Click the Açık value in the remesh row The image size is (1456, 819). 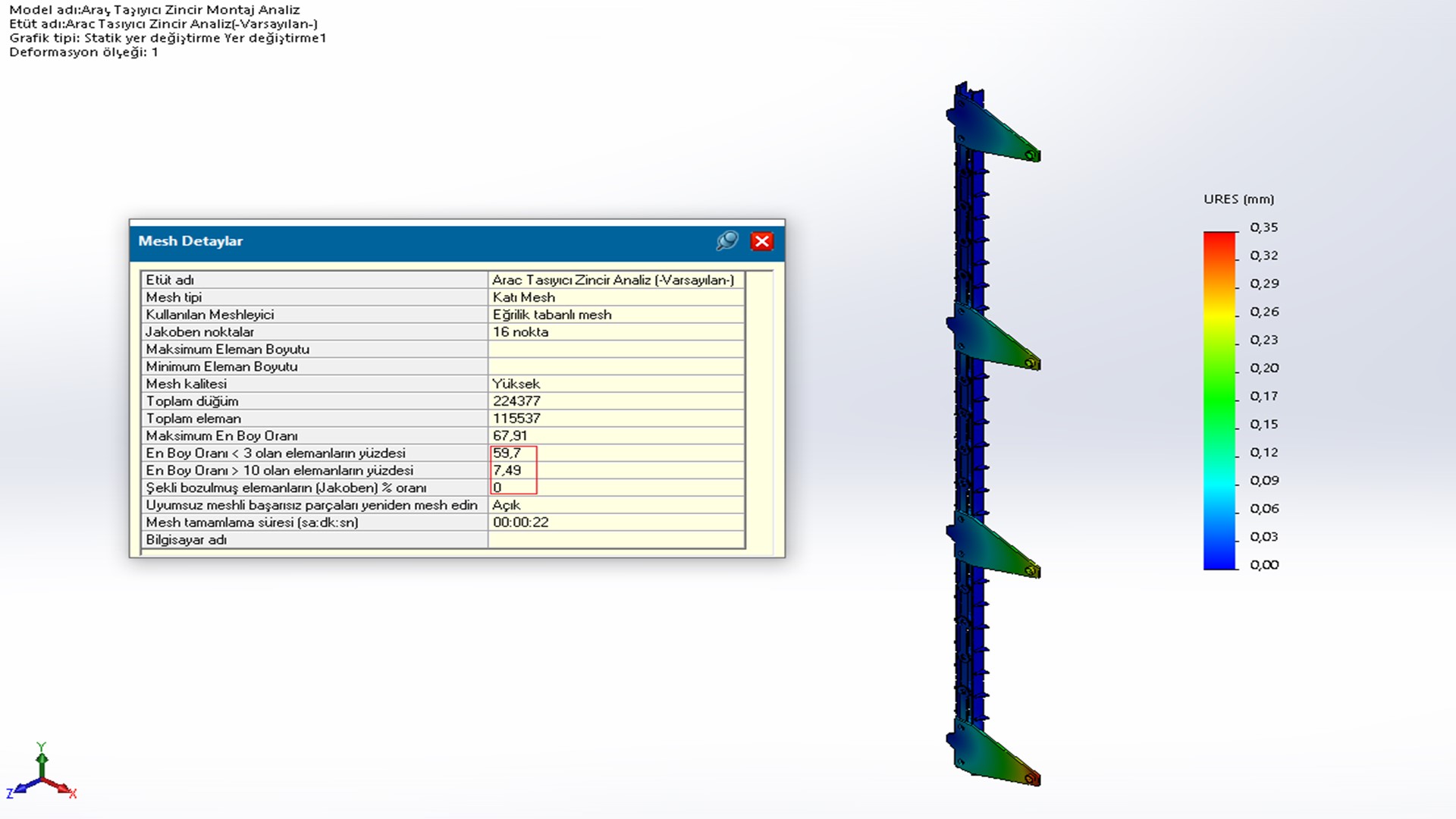[x=506, y=505]
